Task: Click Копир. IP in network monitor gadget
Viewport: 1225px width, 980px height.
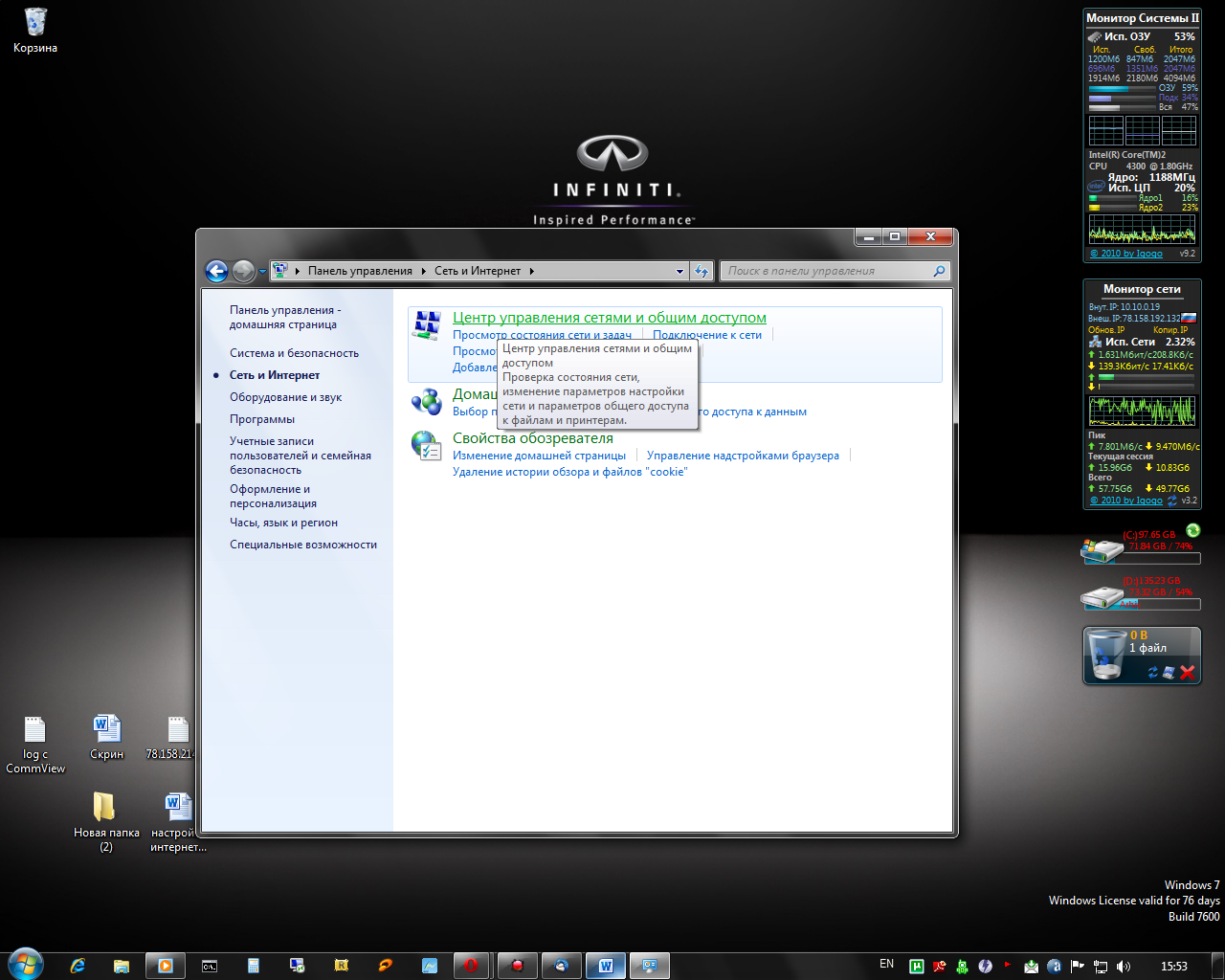Action: click(x=1170, y=330)
